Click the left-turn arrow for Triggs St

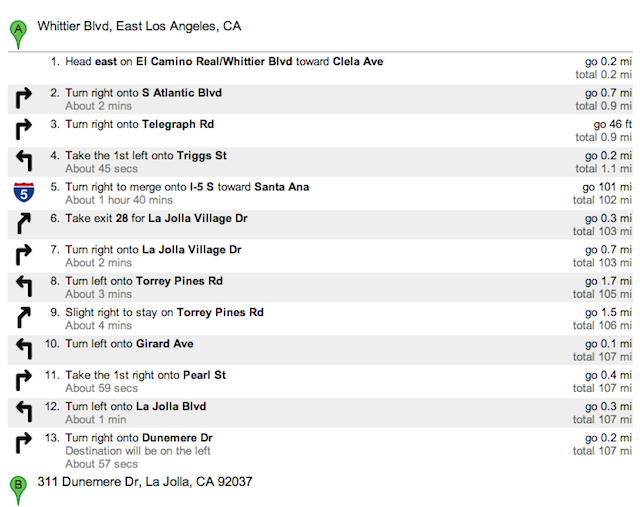tap(22, 161)
